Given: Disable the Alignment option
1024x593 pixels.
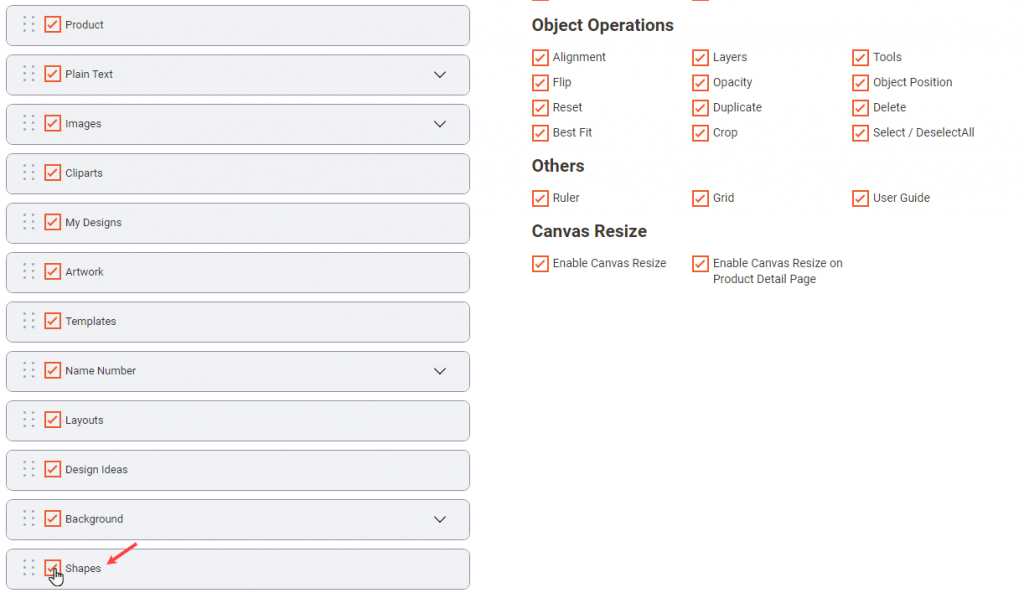Looking at the screenshot, I should pos(540,58).
